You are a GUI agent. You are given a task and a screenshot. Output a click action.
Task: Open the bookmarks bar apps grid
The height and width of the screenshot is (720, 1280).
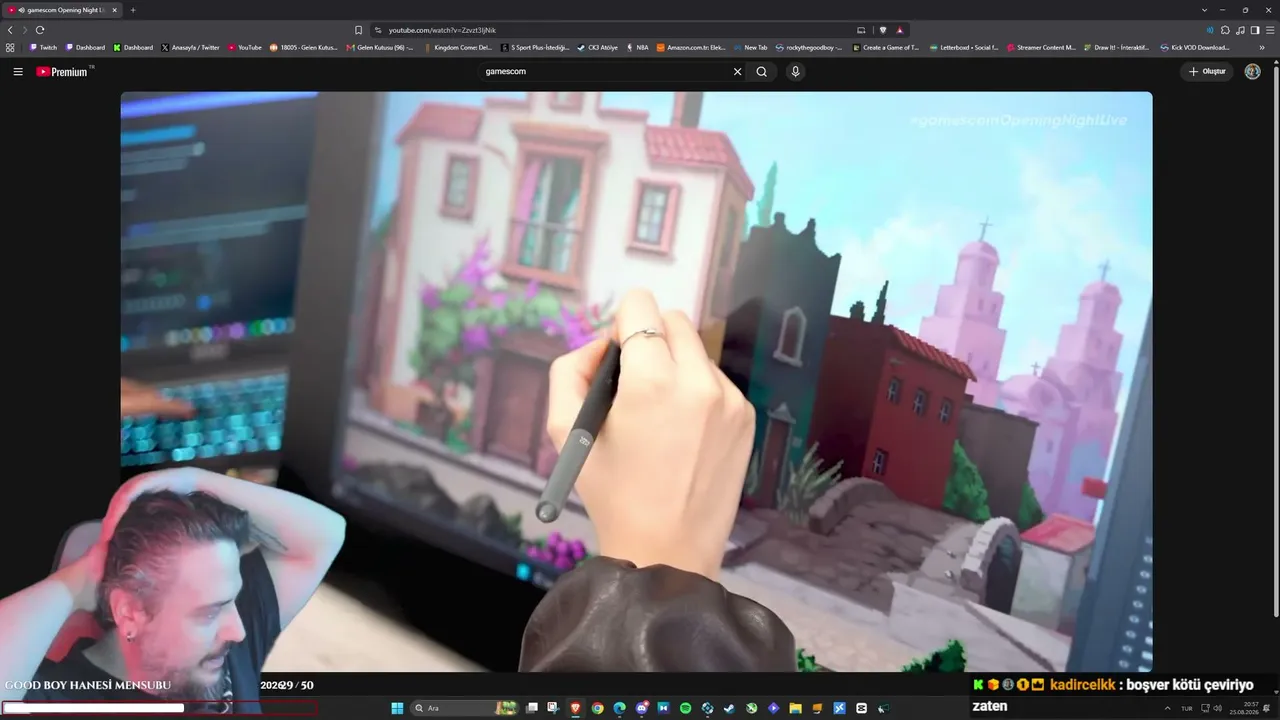(10, 47)
